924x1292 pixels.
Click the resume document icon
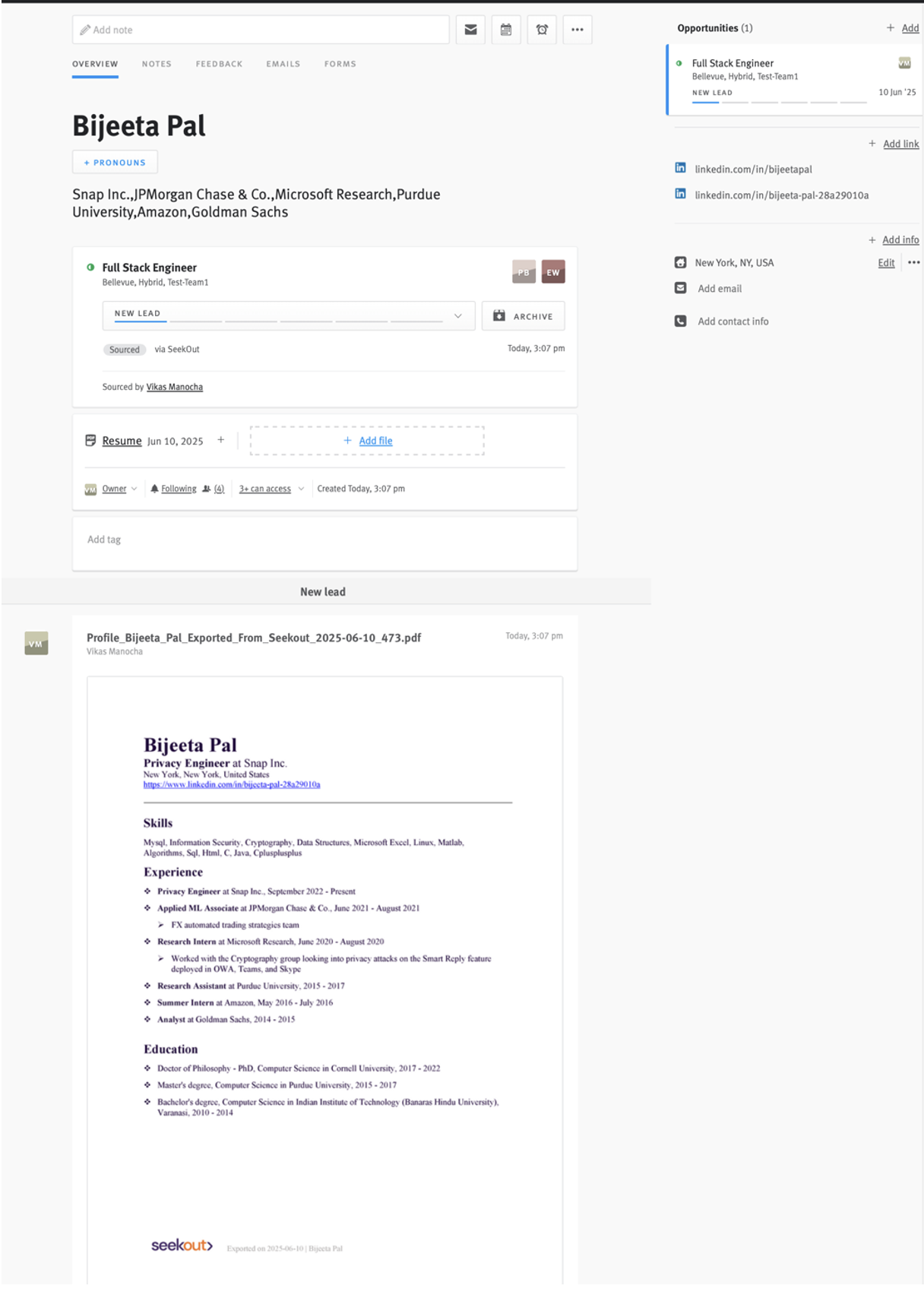click(x=90, y=441)
